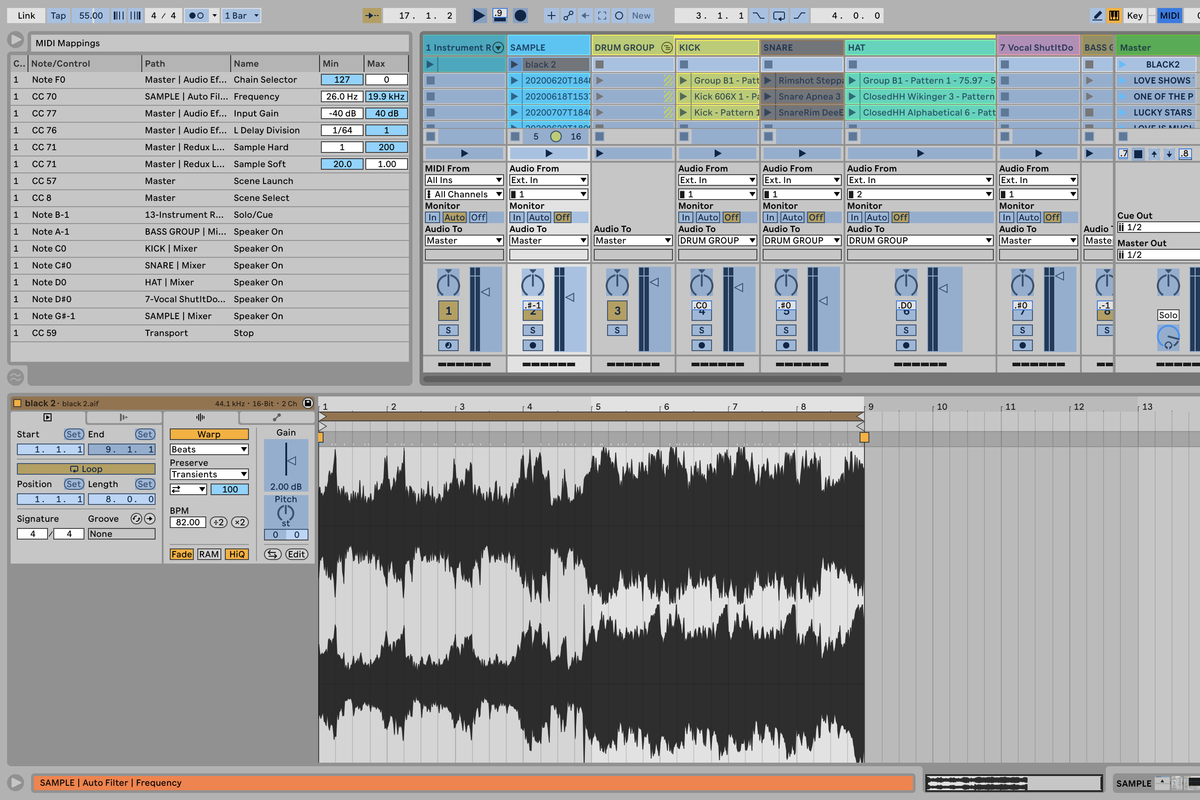Screen dimensions: 1200x800
Task: Select the DRUM GROUP track header
Action: [x=632, y=47]
